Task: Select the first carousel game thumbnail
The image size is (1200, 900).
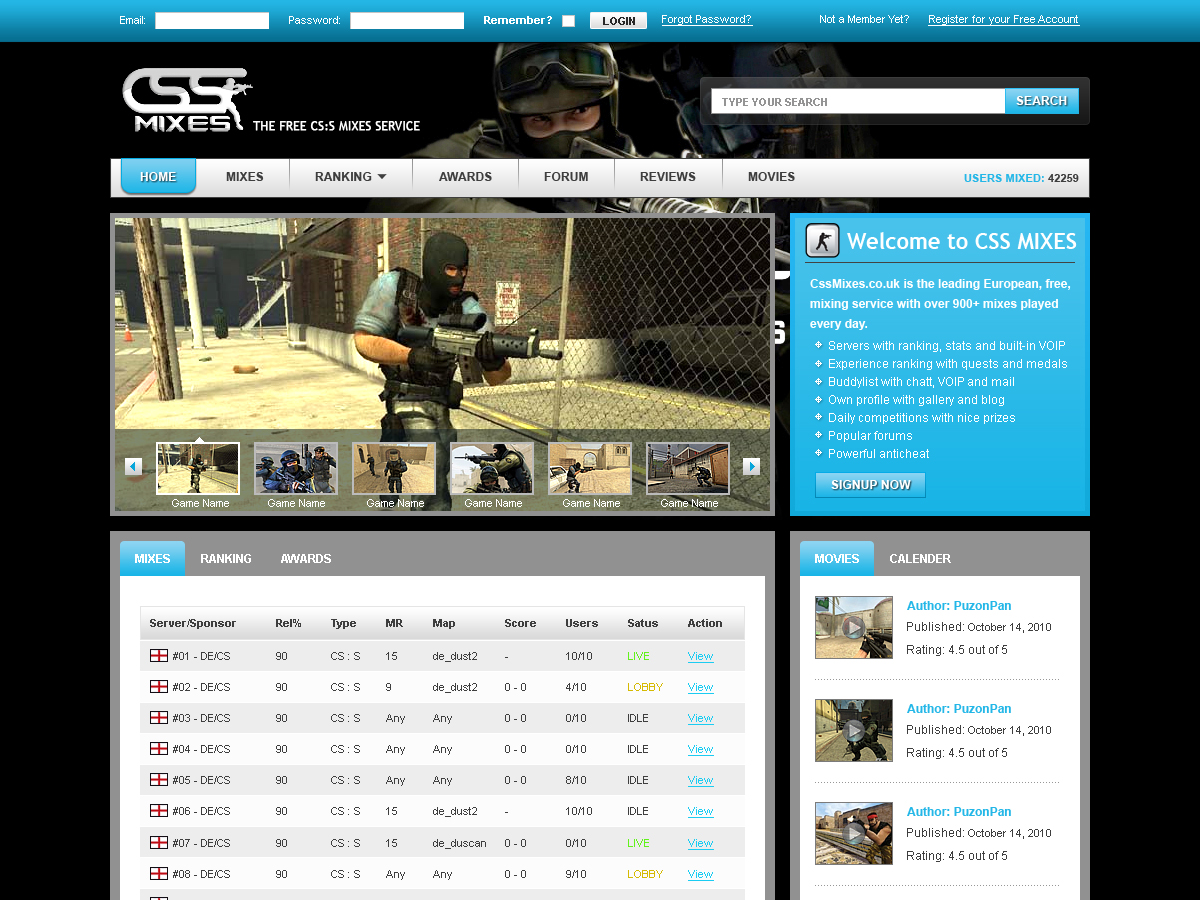Action: pyautogui.click(x=198, y=469)
